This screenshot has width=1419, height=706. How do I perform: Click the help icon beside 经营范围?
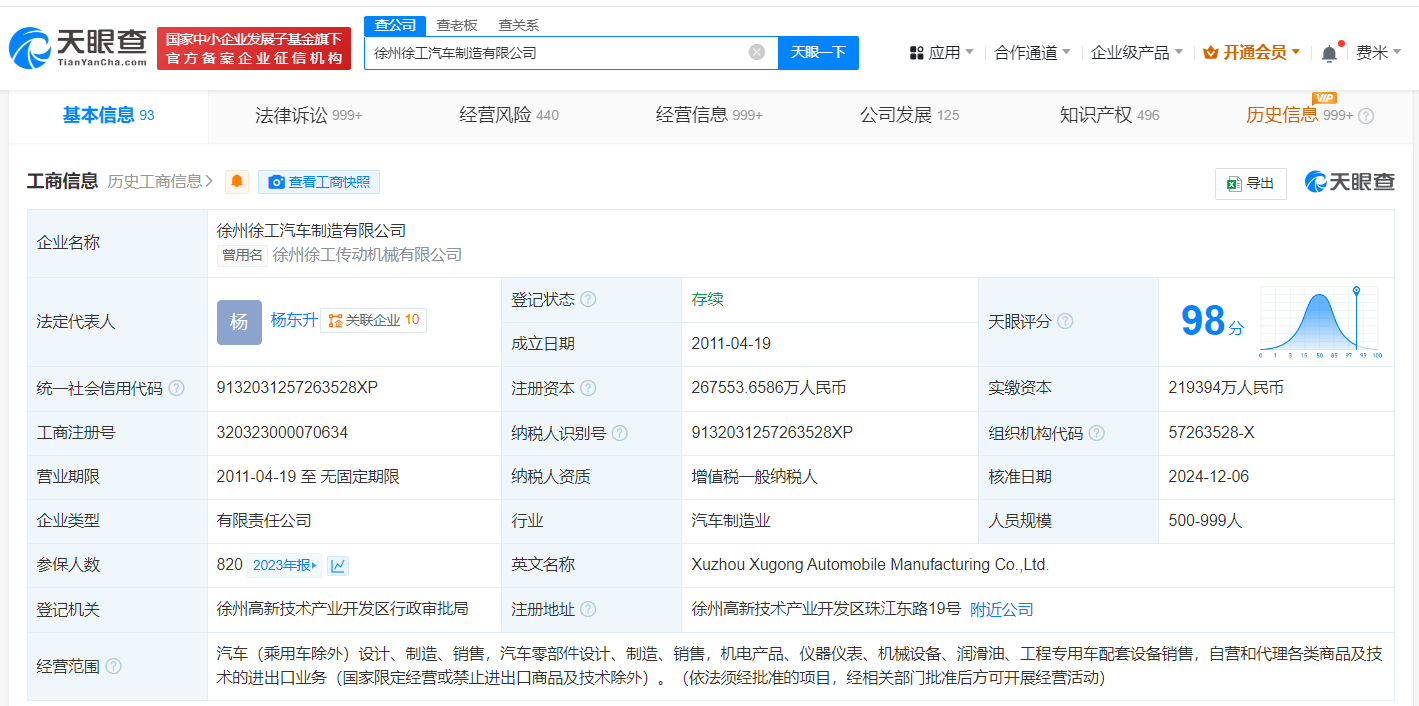[x=114, y=666]
